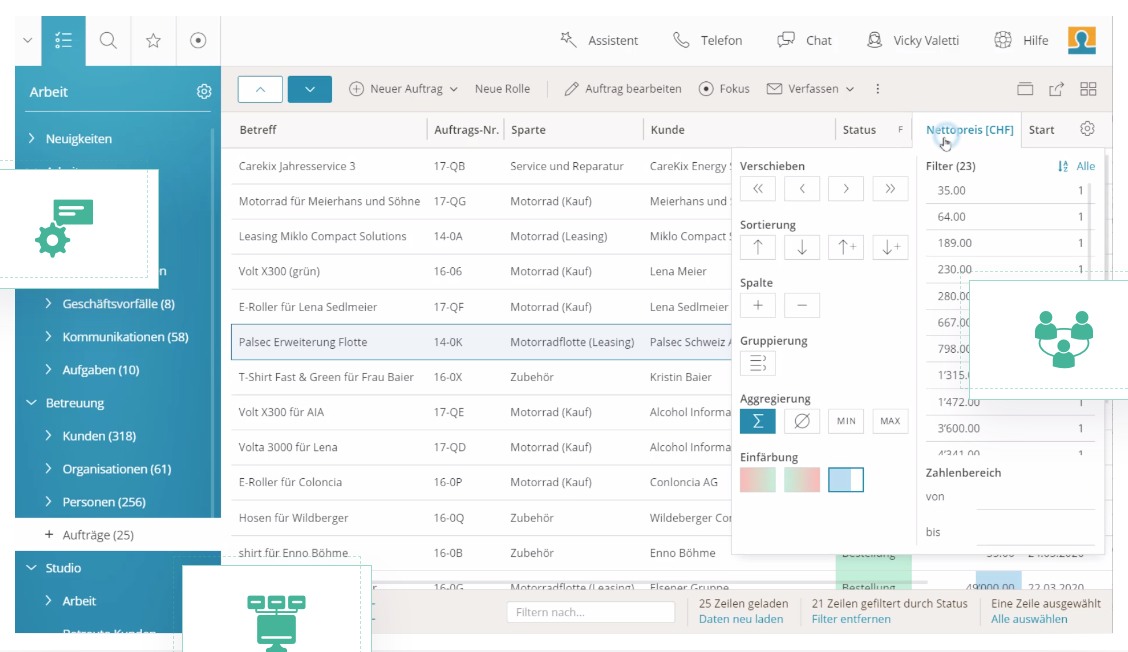
Task: Enable the sum (Σ) aggregation
Action: click(x=757, y=421)
